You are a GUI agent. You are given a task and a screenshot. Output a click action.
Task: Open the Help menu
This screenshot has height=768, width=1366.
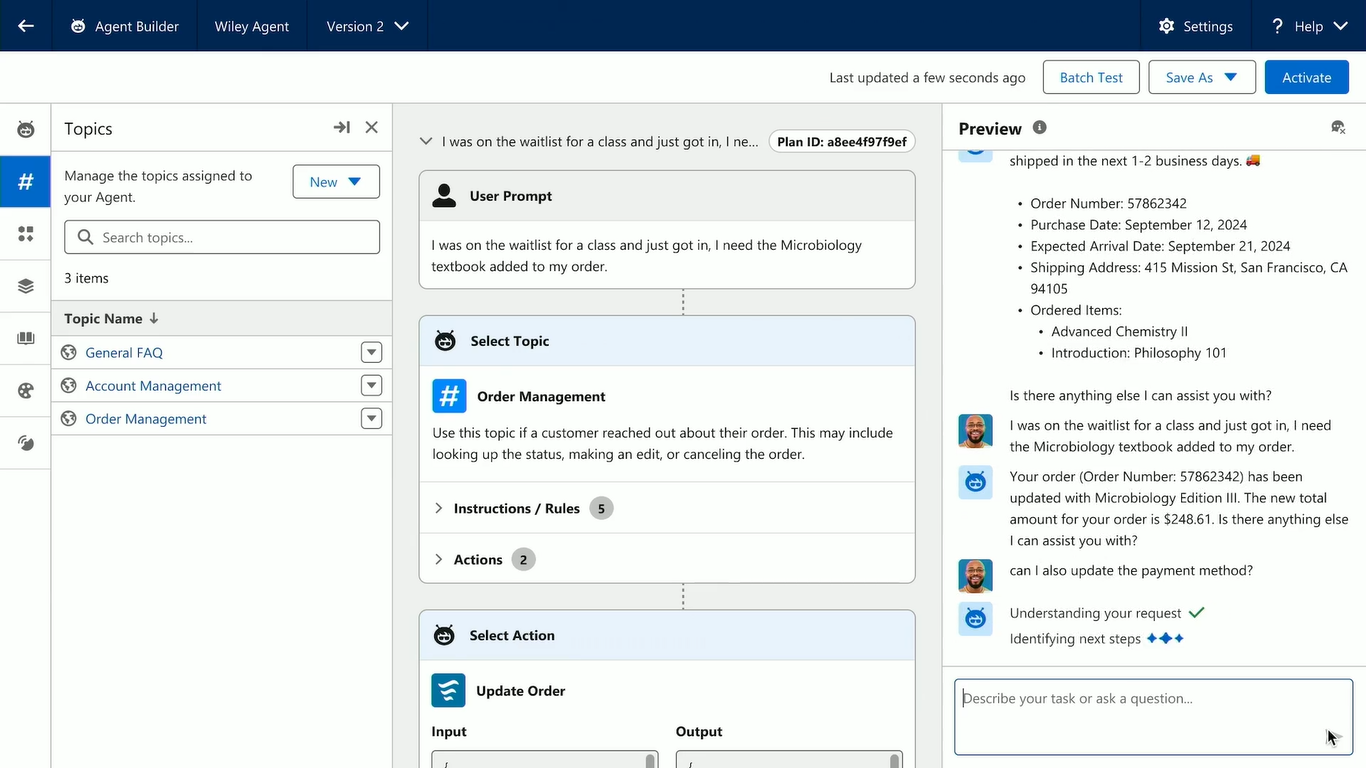coord(1309,26)
